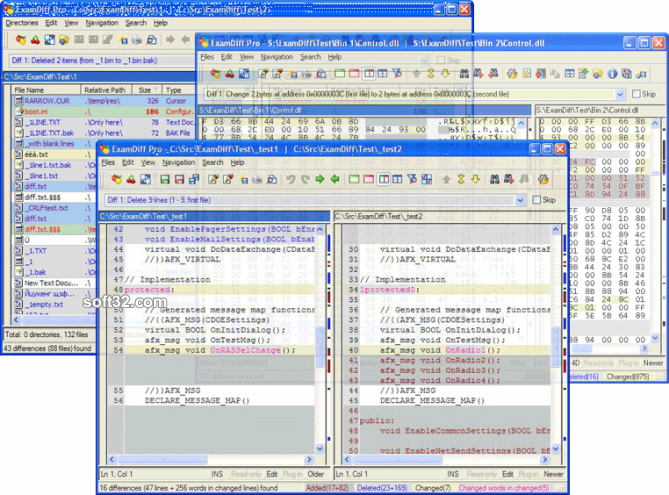Click Size column sort arrow in directory window
Viewport: 669px width, 495px height.
click(157, 90)
